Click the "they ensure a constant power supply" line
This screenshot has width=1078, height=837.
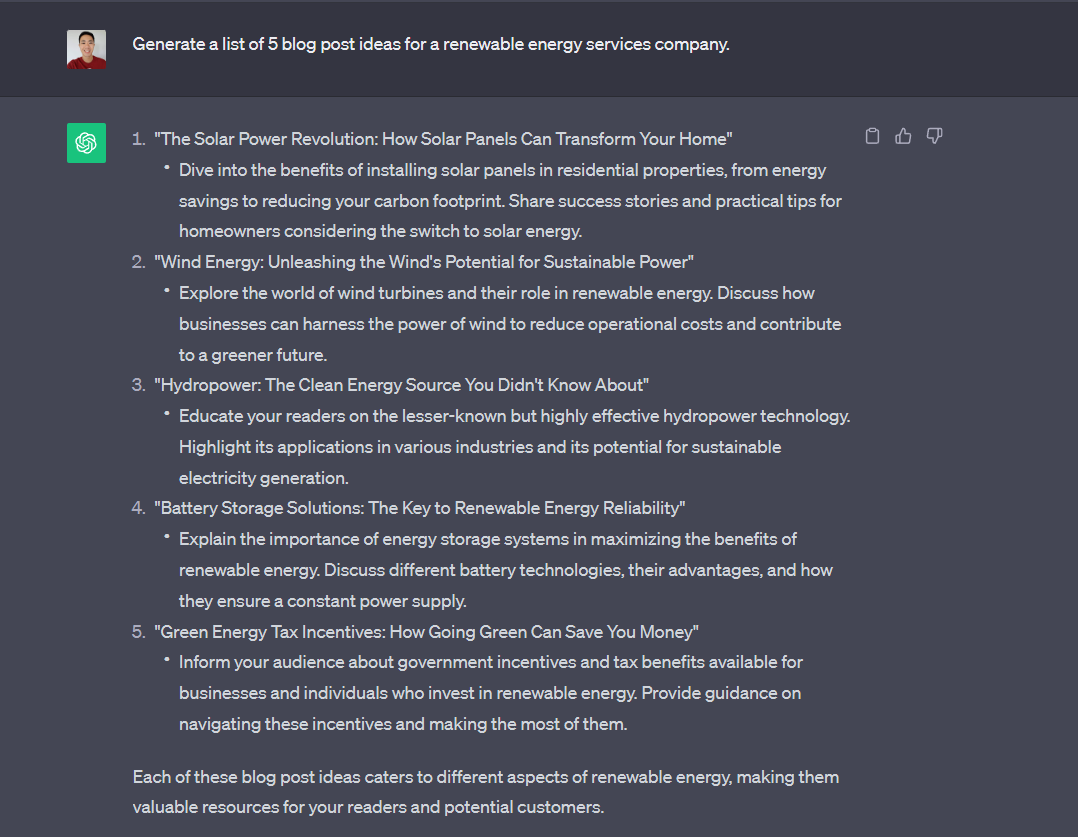pos(322,601)
